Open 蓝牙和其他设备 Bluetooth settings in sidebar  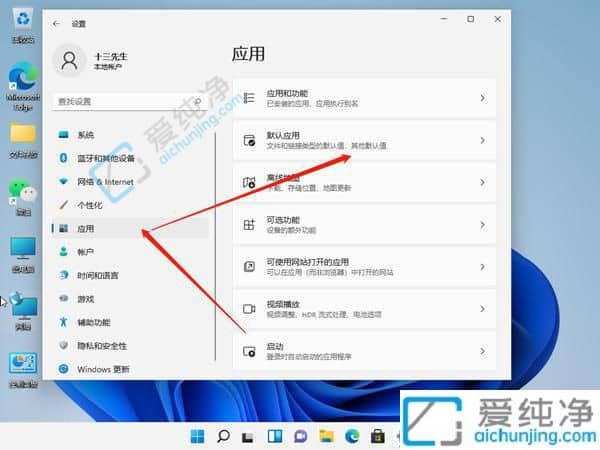(x=130, y=158)
